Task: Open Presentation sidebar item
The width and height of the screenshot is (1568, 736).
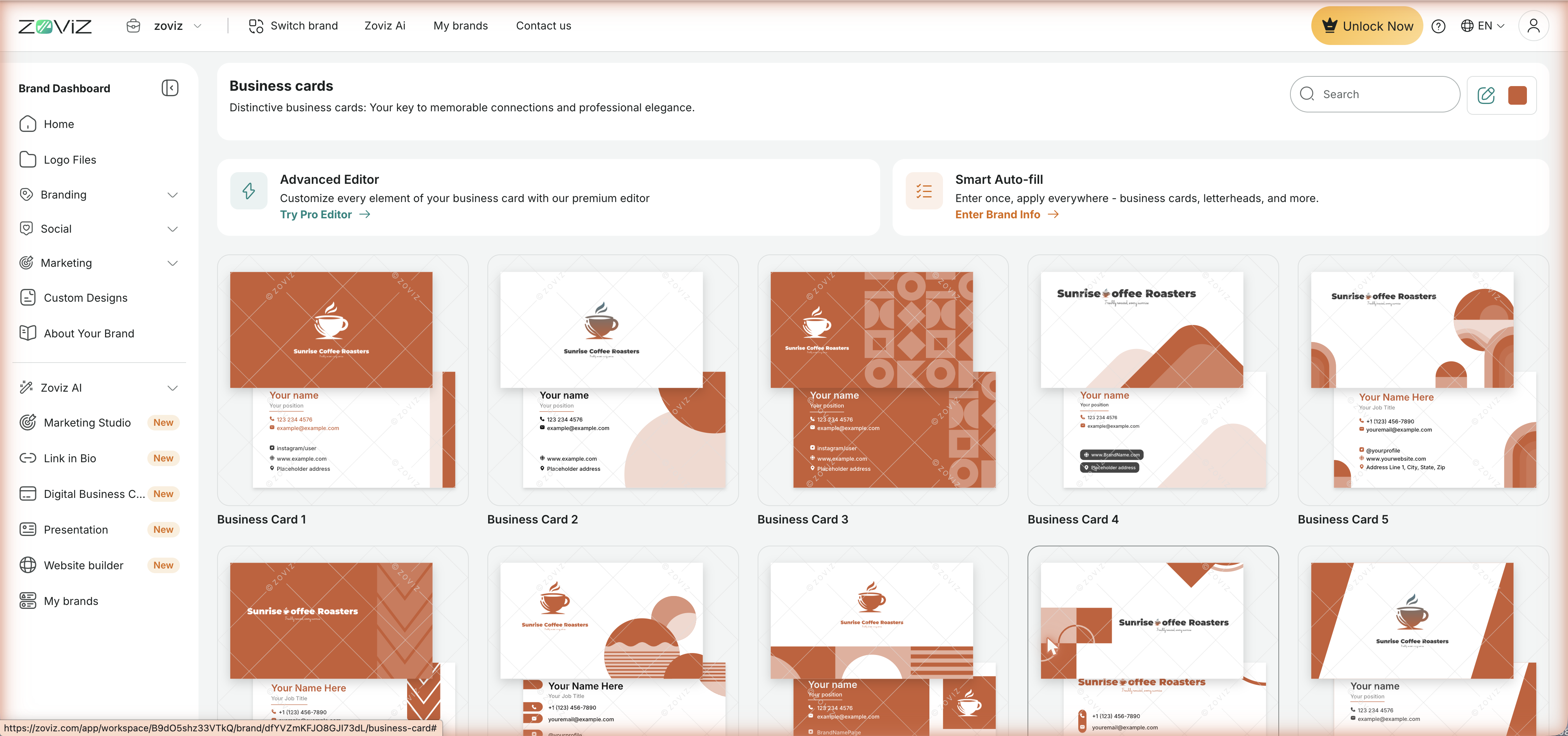Action: pos(99,530)
